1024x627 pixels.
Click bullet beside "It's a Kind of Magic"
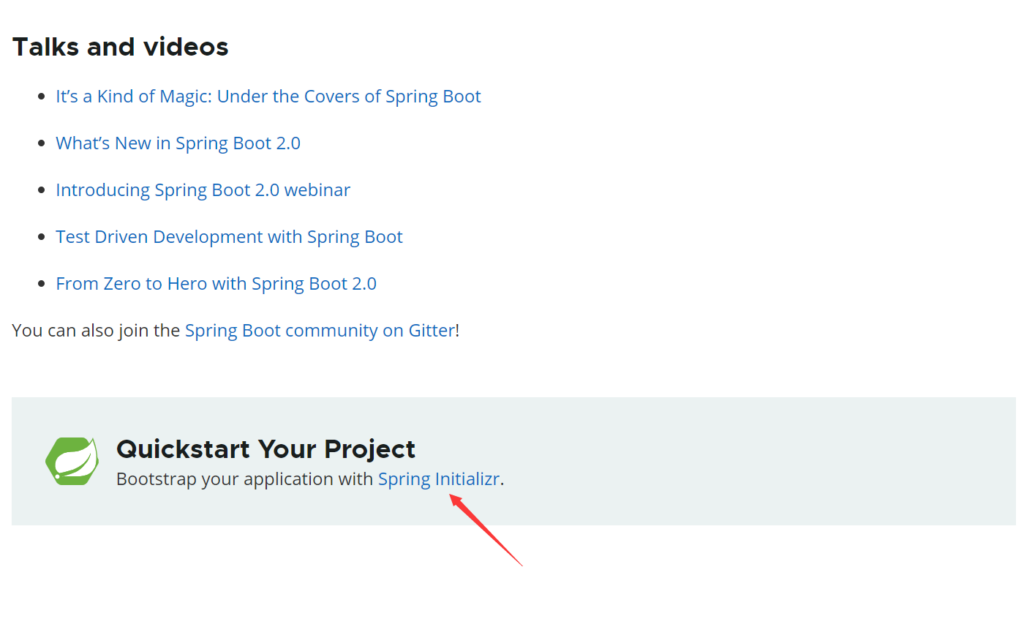coord(41,97)
